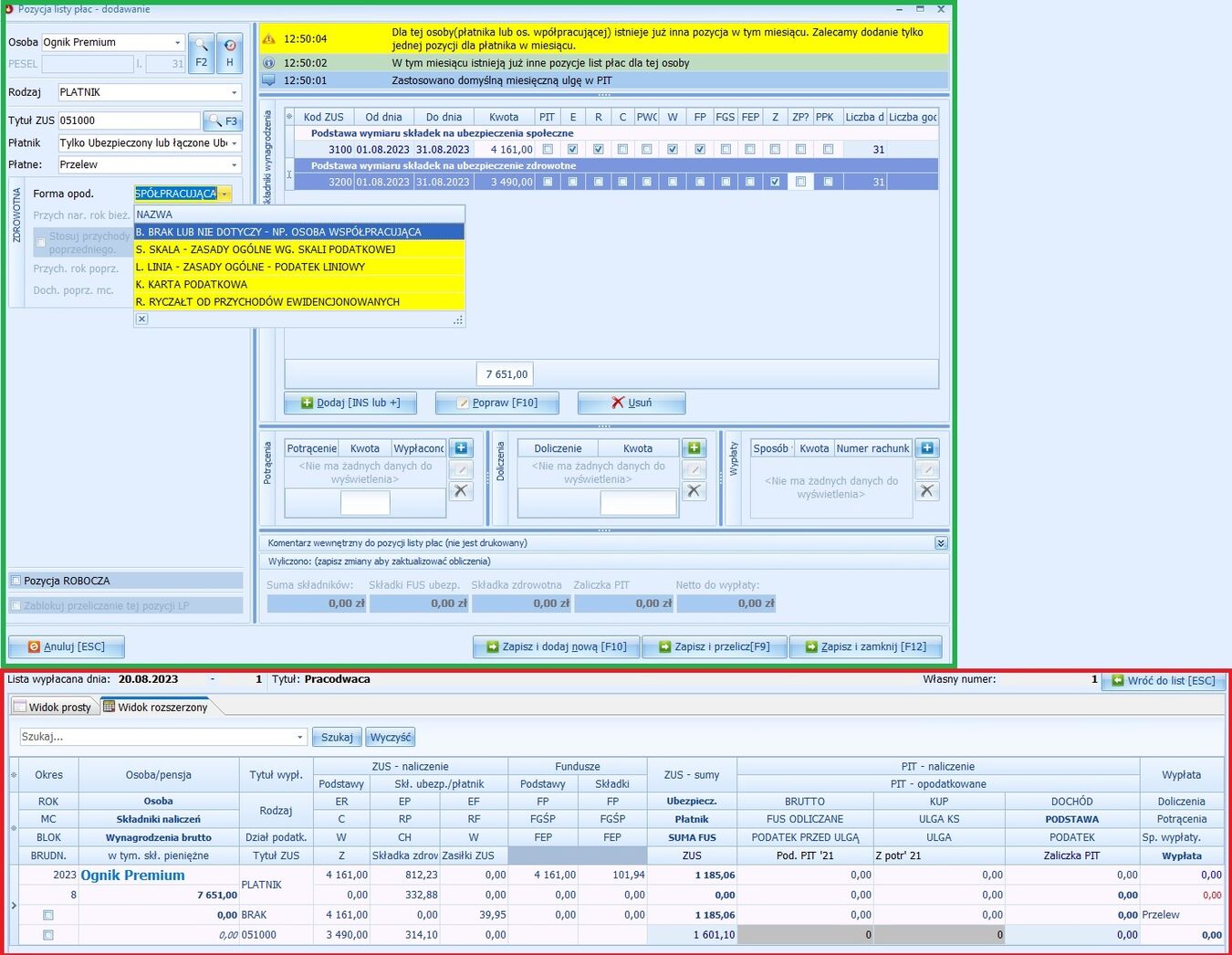Click the Szukaj search button
This screenshot has height=955, width=1232.
tap(337, 737)
